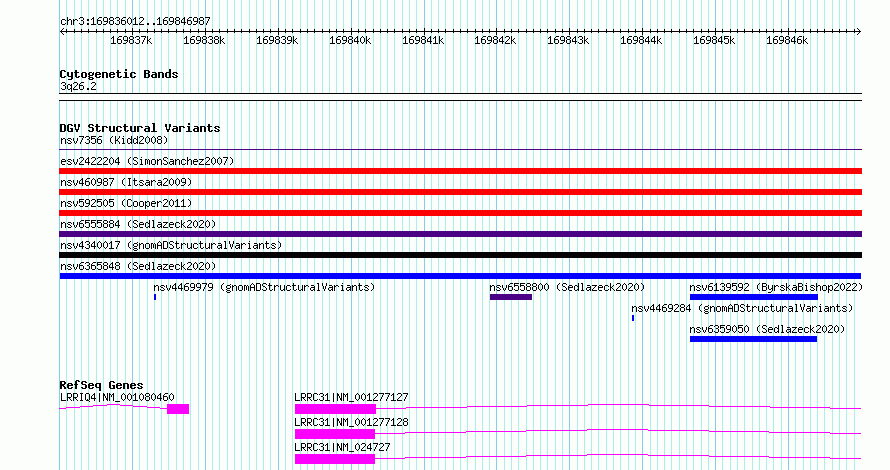
Task: Click the 169839k ruler tick label
Action: [x=277, y=40]
